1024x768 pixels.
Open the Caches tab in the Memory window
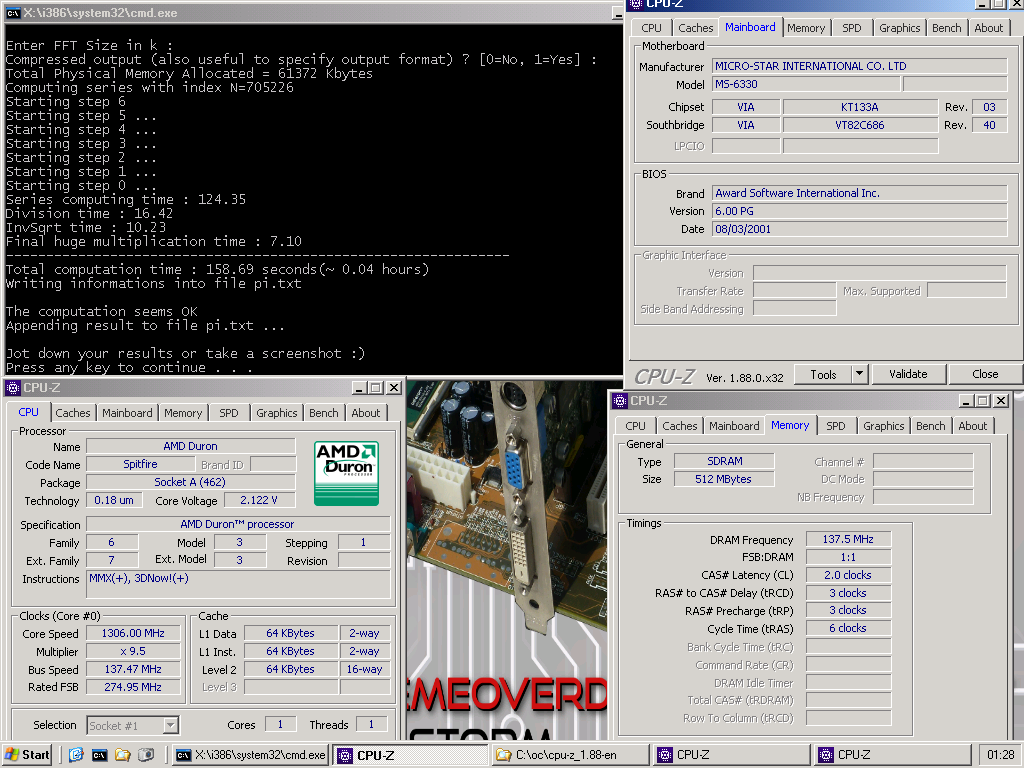click(679, 426)
